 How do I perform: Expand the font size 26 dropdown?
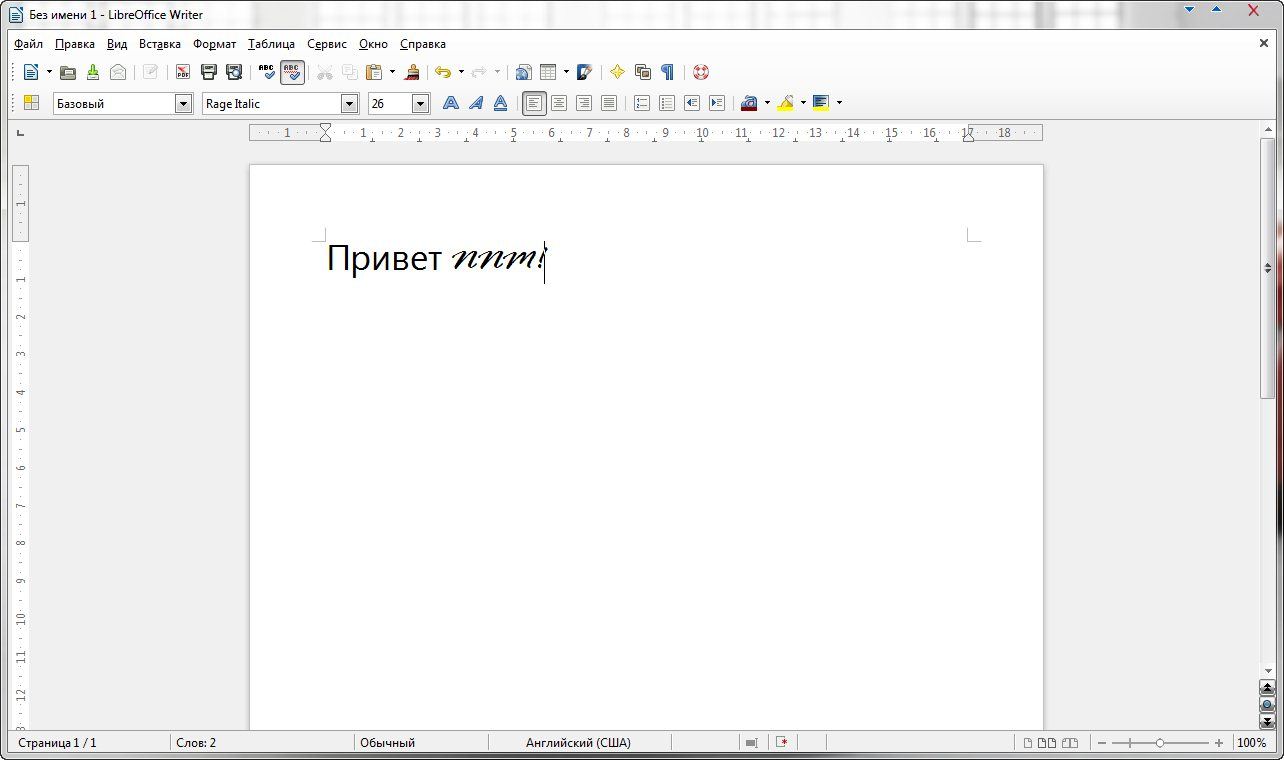420,103
